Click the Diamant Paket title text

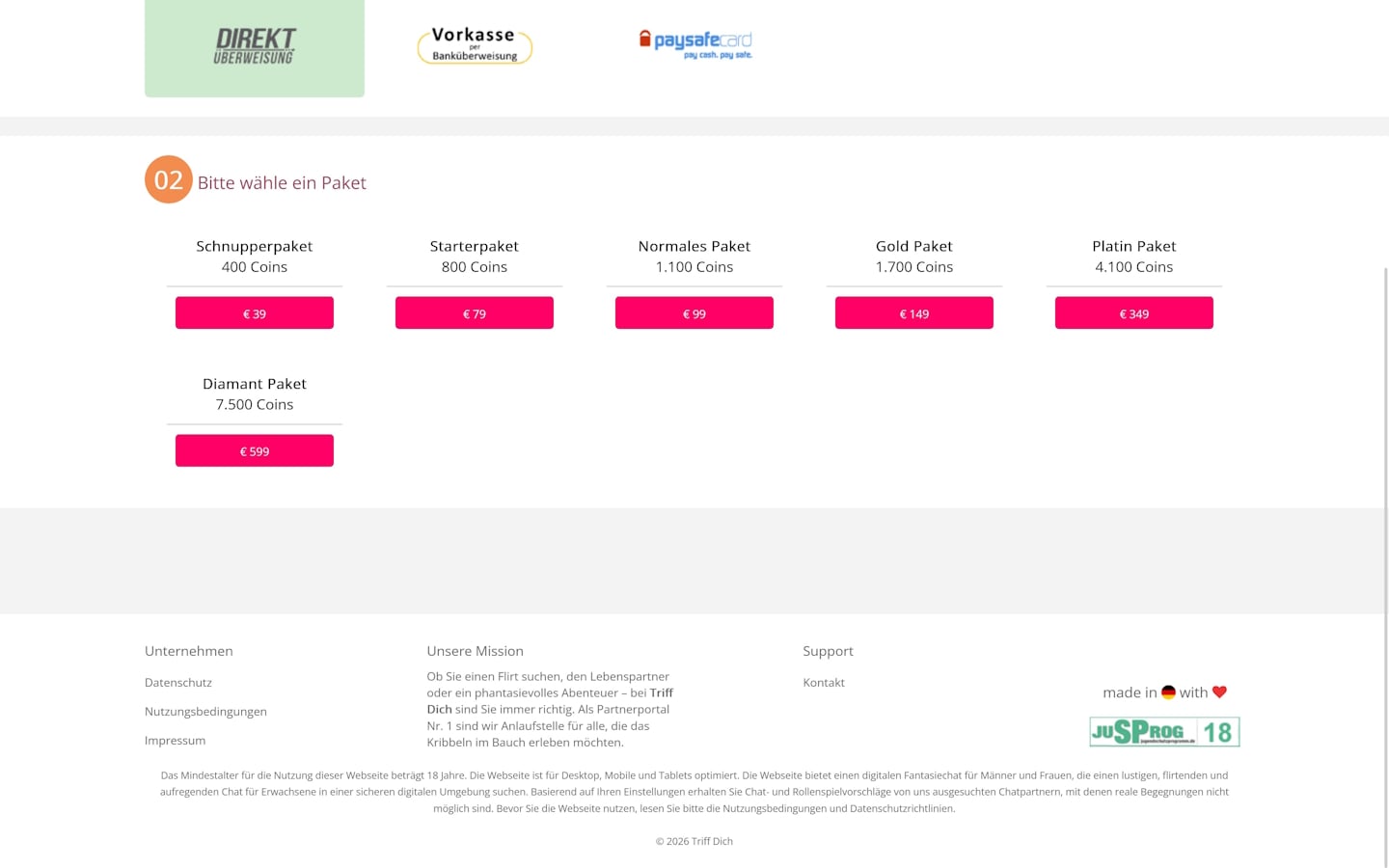tap(255, 384)
